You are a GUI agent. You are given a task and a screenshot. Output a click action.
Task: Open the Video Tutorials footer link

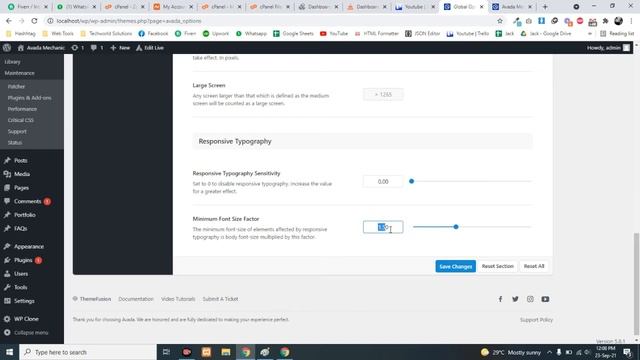[x=178, y=299]
